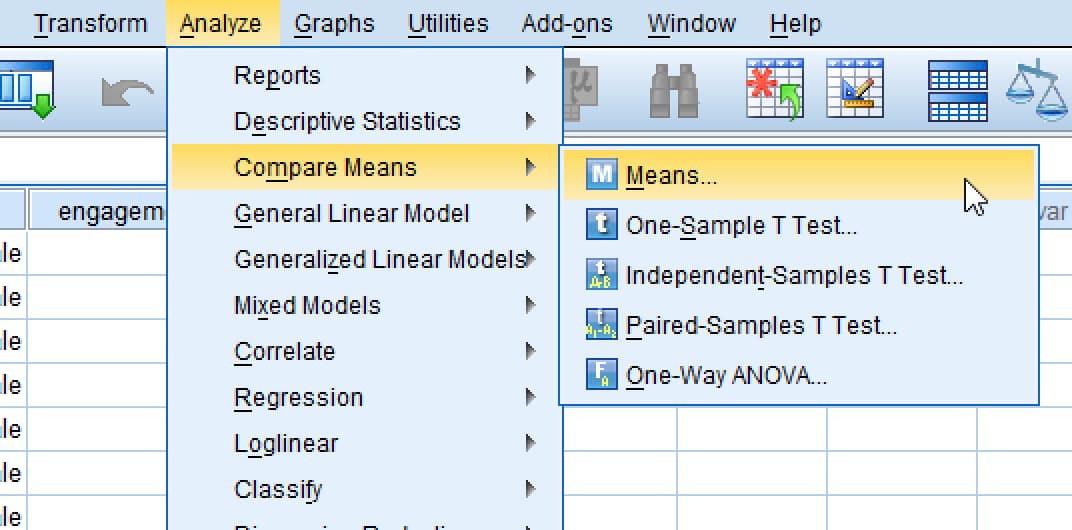Screen dimensions: 1072x530
Task: Click the Split File toolbar icon
Action: pyautogui.click(x=957, y=91)
